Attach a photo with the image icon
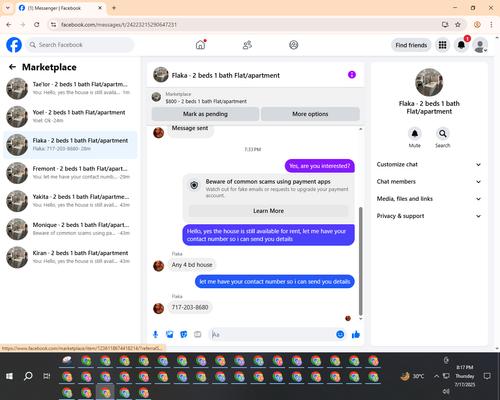 tap(170, 334)
